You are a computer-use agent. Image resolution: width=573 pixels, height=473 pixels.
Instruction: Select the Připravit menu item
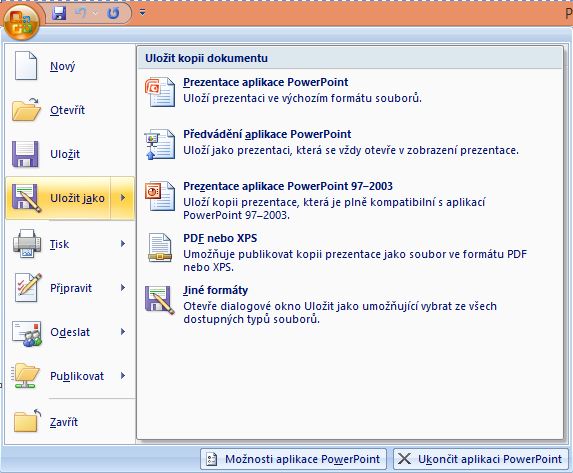[70, 288]
